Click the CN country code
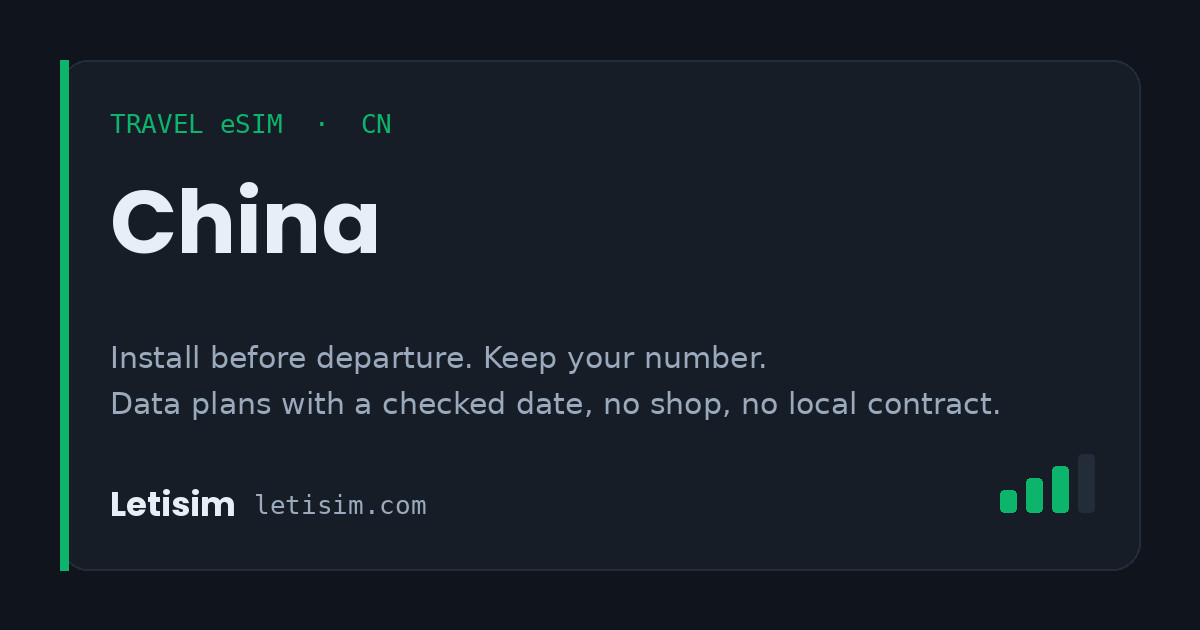1200x630 pixels. pos(376,125)
